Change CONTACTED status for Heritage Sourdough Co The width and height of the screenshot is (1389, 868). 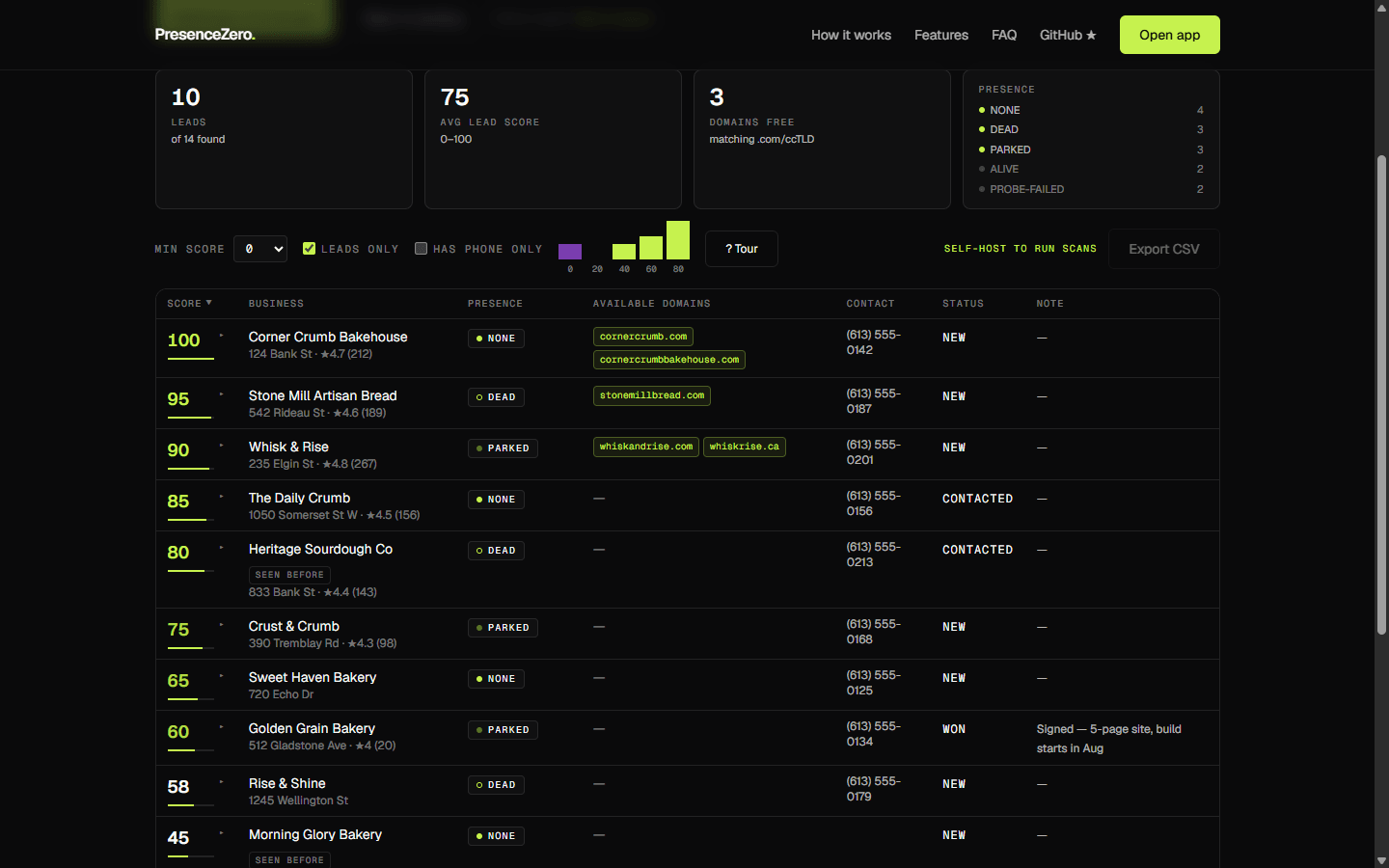point(977,550)
